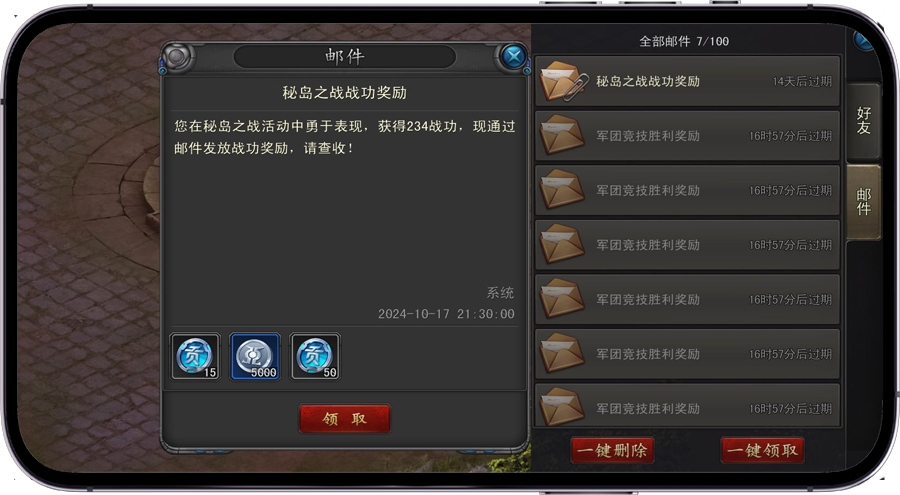This screenshot has width=900, height=495.
Task: Switch to the 好友 tab
Action: click(x=864, y=121)
